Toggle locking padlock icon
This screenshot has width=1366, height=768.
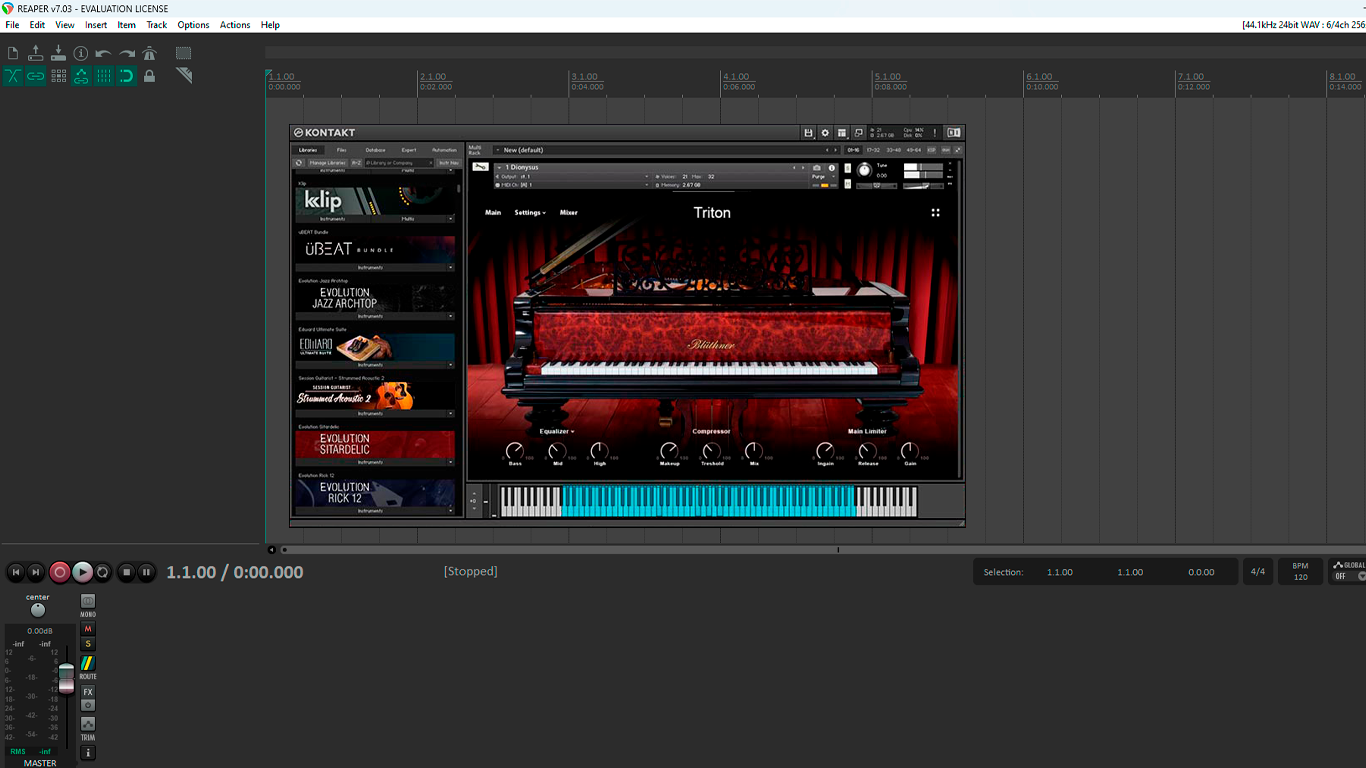(x=150, y=76)
